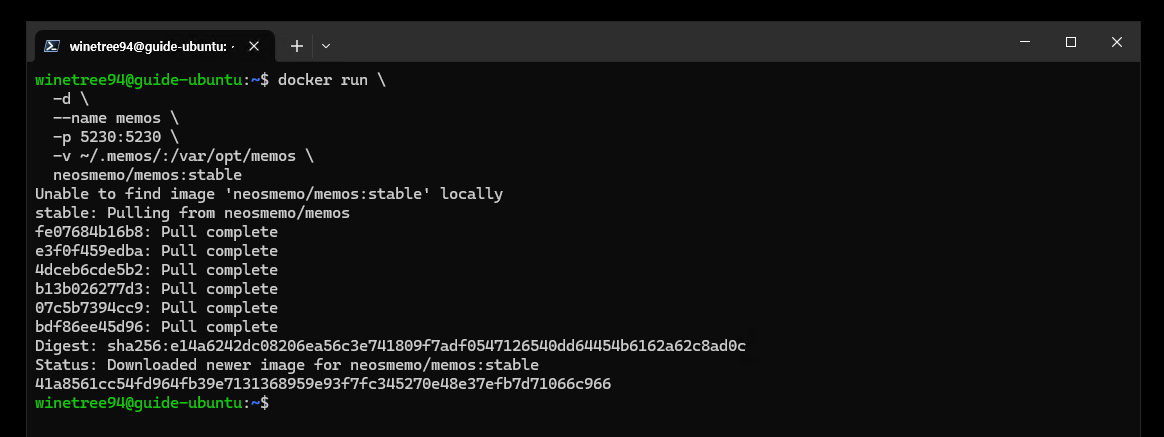Click the 'bdf86ee45d96: Pull complete' line
Image resolution: width=1164 pixels, height=437 pixels.
(x=156, y=327)
